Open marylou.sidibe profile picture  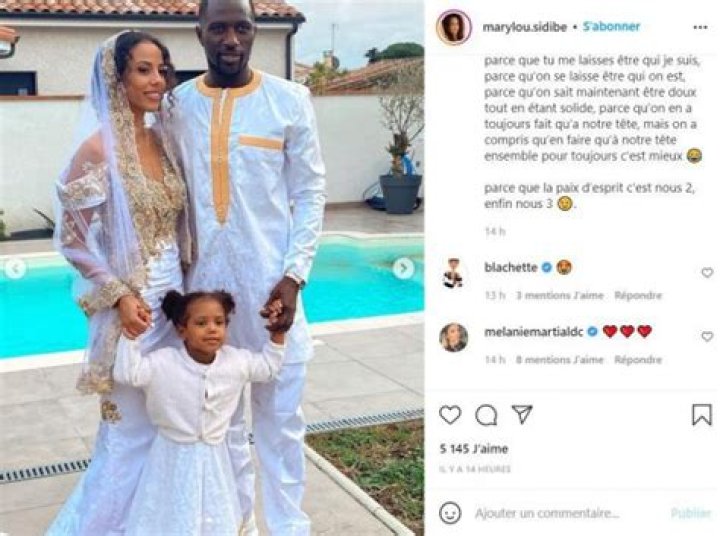point(454,27)
